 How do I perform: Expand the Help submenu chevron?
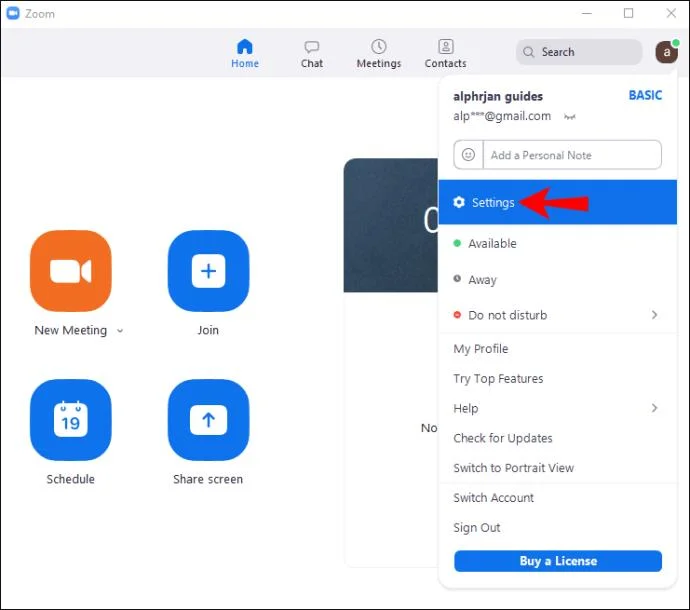coord(654,408)
